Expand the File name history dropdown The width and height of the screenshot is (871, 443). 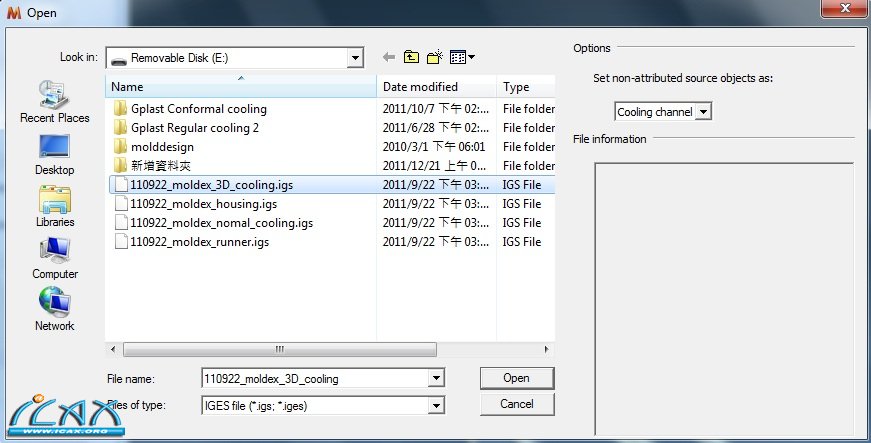tap(437, 379)
